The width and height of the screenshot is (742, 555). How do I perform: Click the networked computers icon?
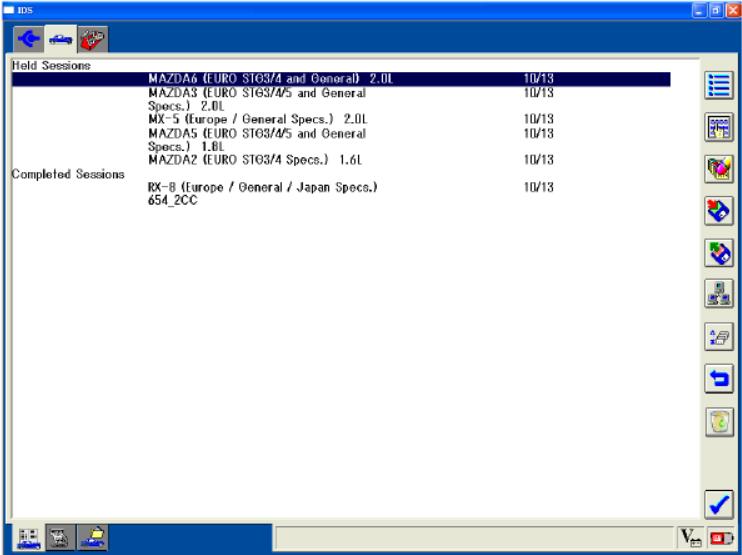pyautogui.click(x=719, y=294)
